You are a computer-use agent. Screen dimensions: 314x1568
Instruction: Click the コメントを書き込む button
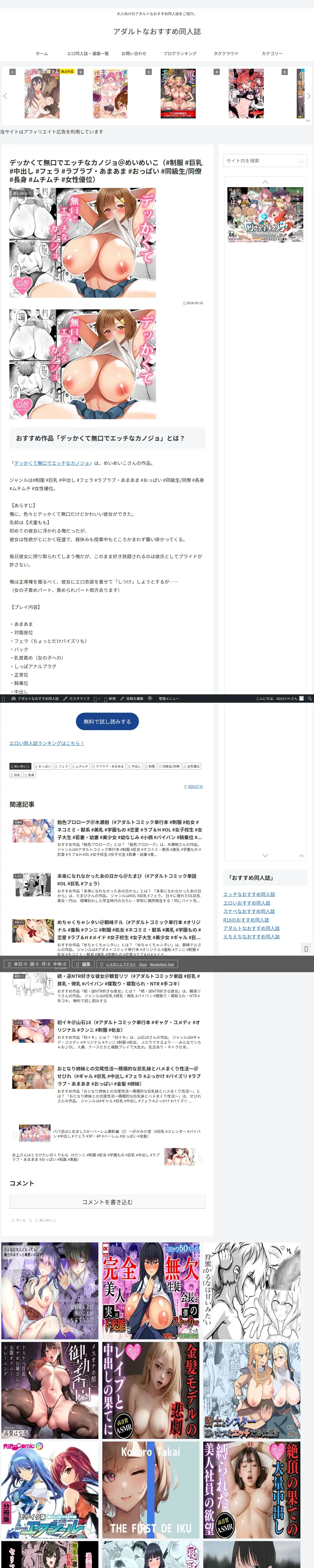[107, 1202]
